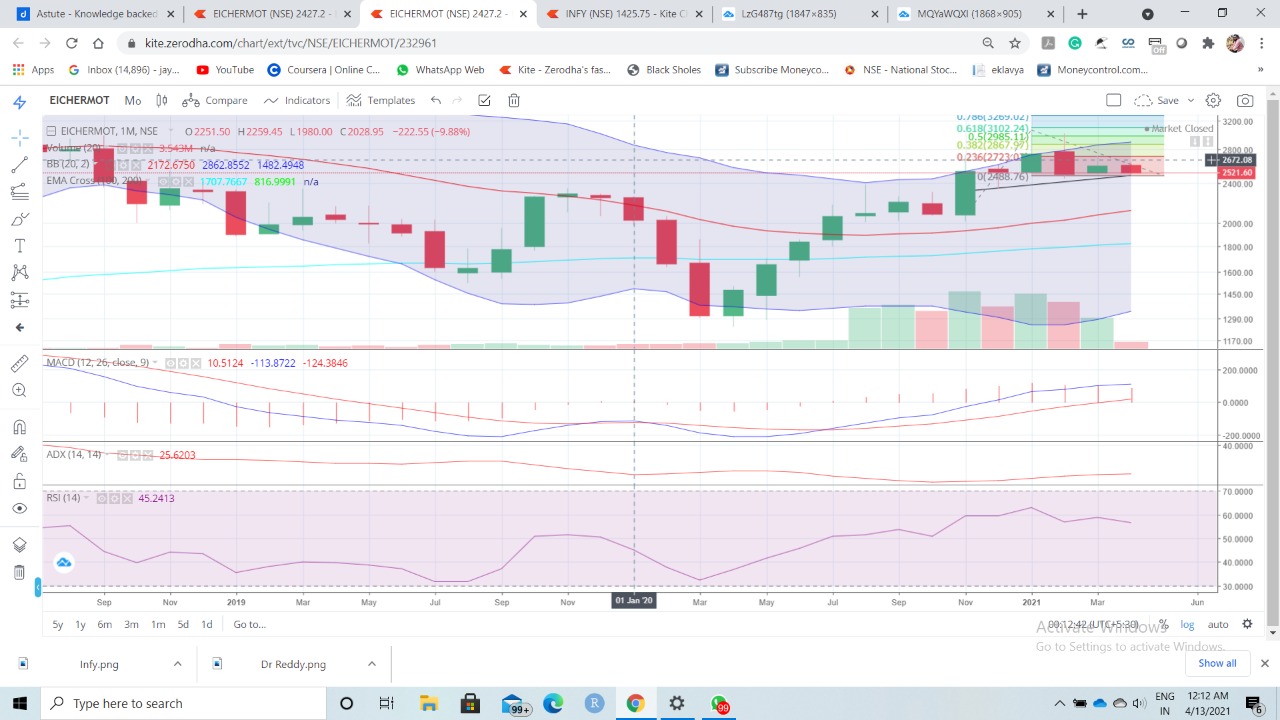The width and height of the screenshot is (1280, 720).
Task: Click the EICHERMOT symbol search field
Action: [x=79, y=100]
